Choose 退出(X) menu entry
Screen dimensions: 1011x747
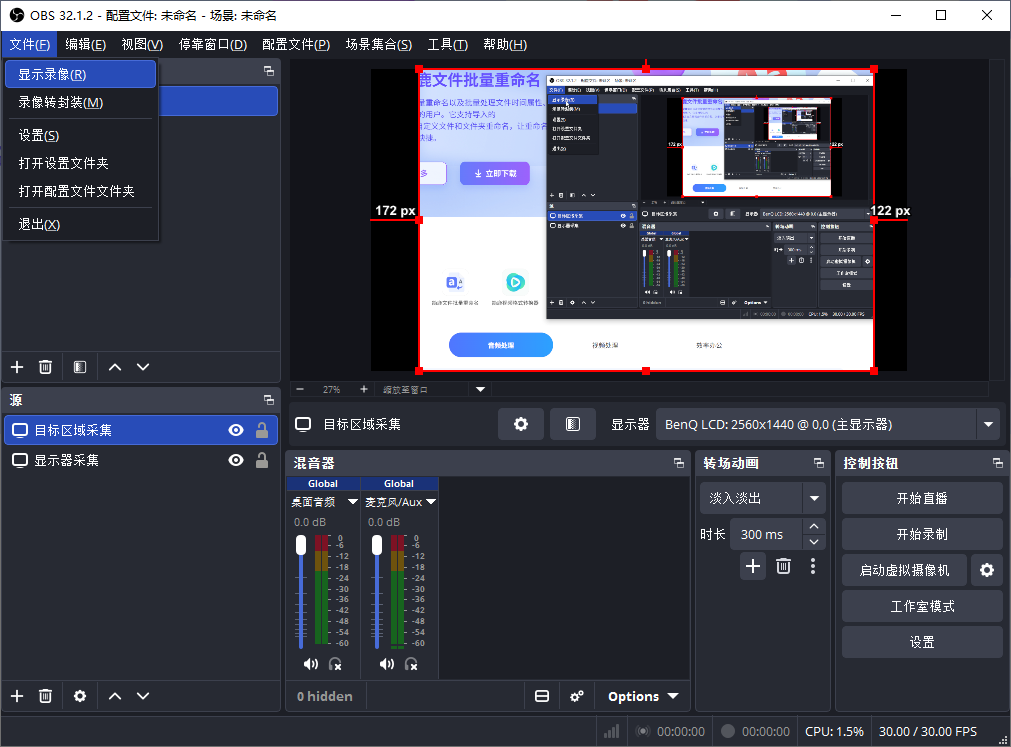[x=81, y=224]
